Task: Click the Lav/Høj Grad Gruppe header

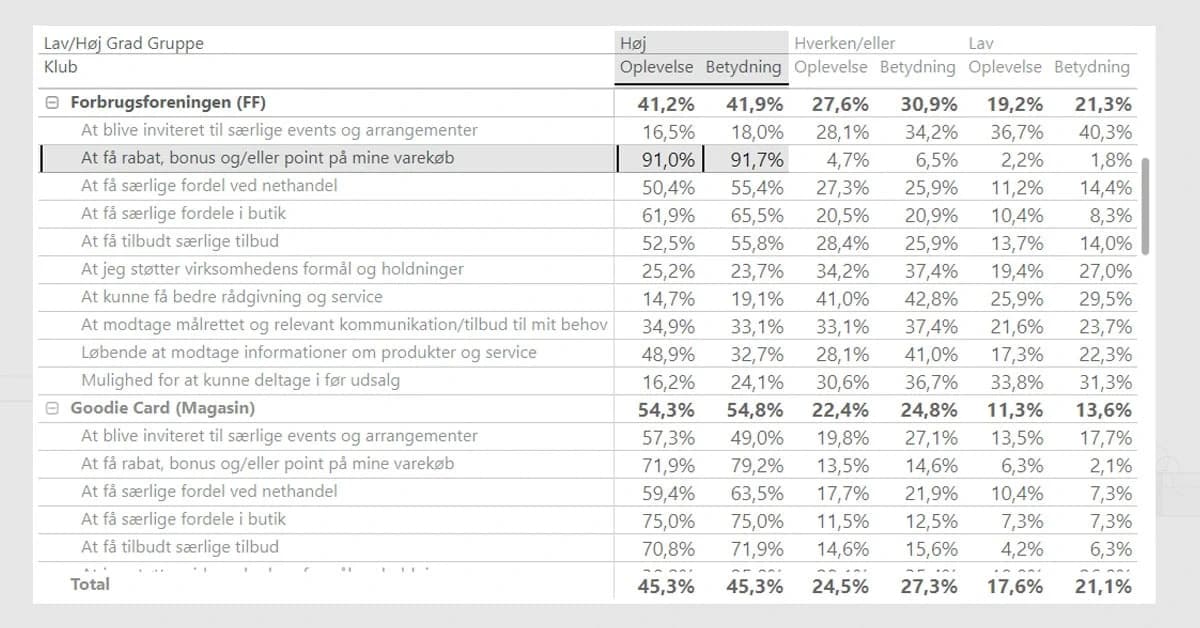Action: click(x=123, y=43)
